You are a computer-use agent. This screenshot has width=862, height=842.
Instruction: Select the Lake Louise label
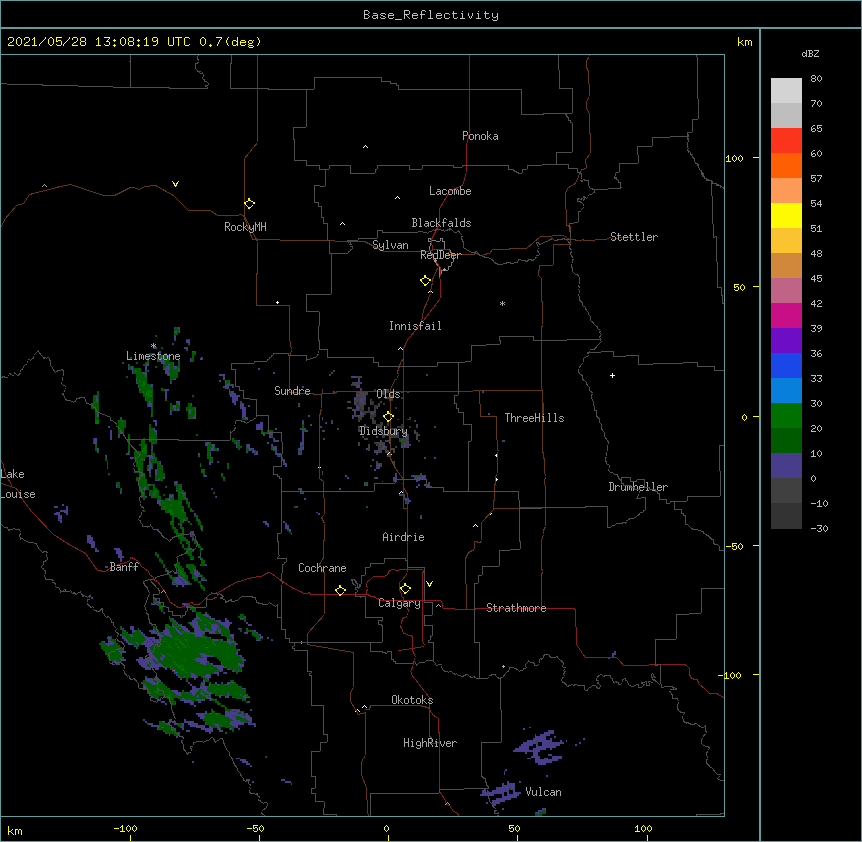[18, 484]
